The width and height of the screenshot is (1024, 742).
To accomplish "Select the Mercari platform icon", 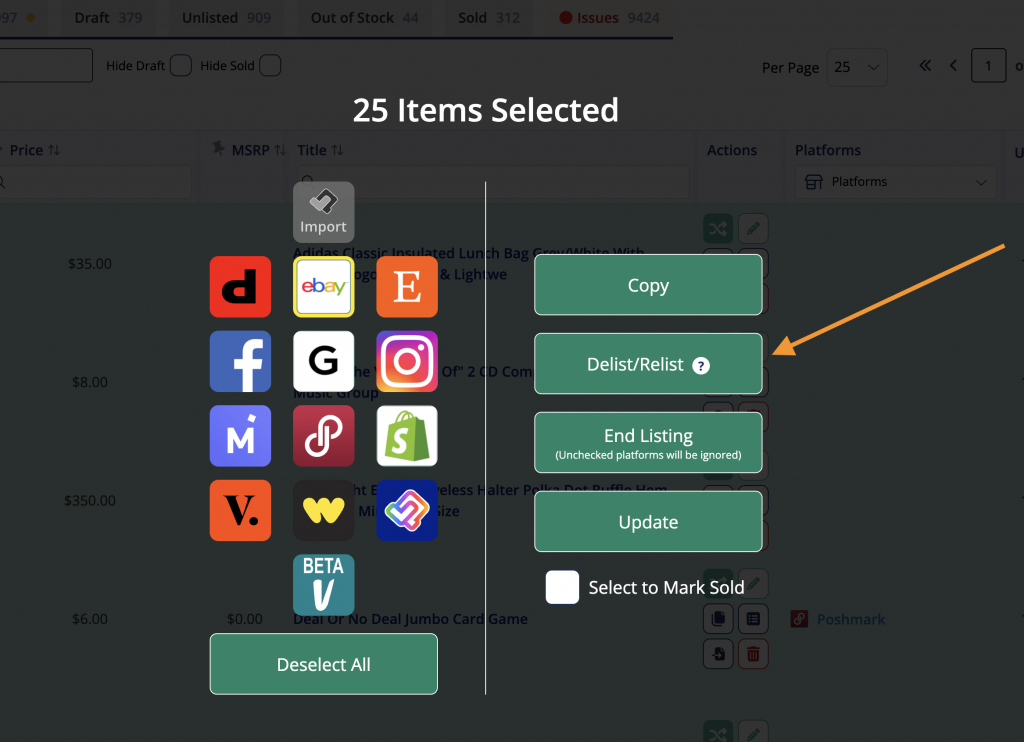I will pos(240,436).
